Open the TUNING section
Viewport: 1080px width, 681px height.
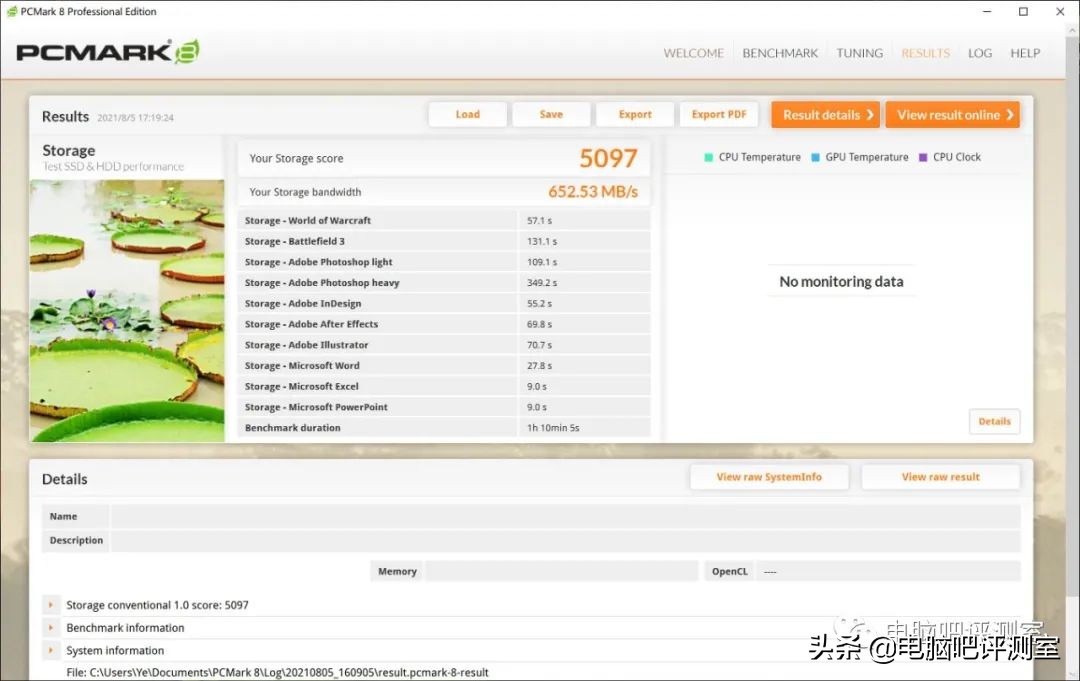[859, 53]
